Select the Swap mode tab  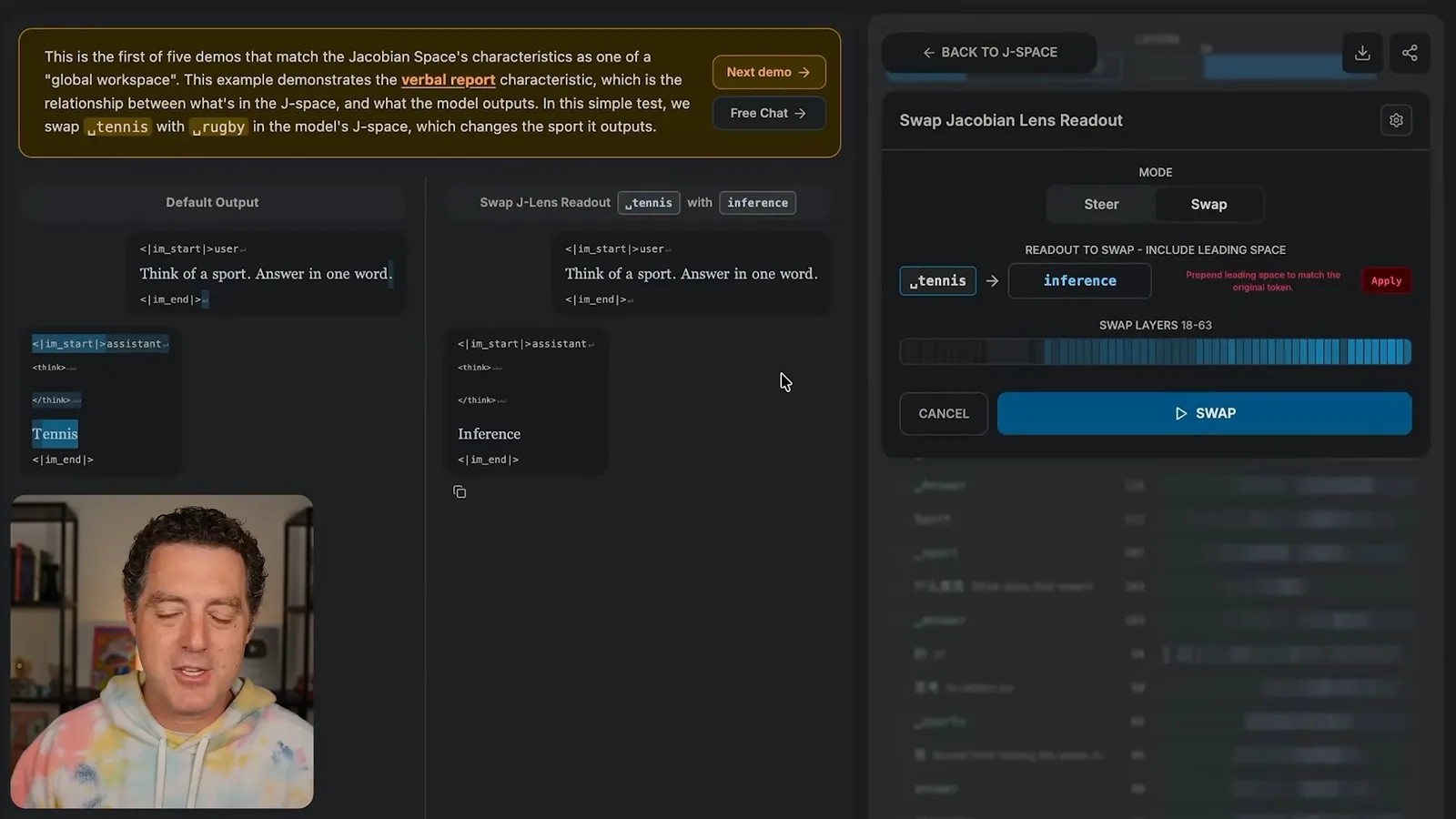(x=1208, y=205)
